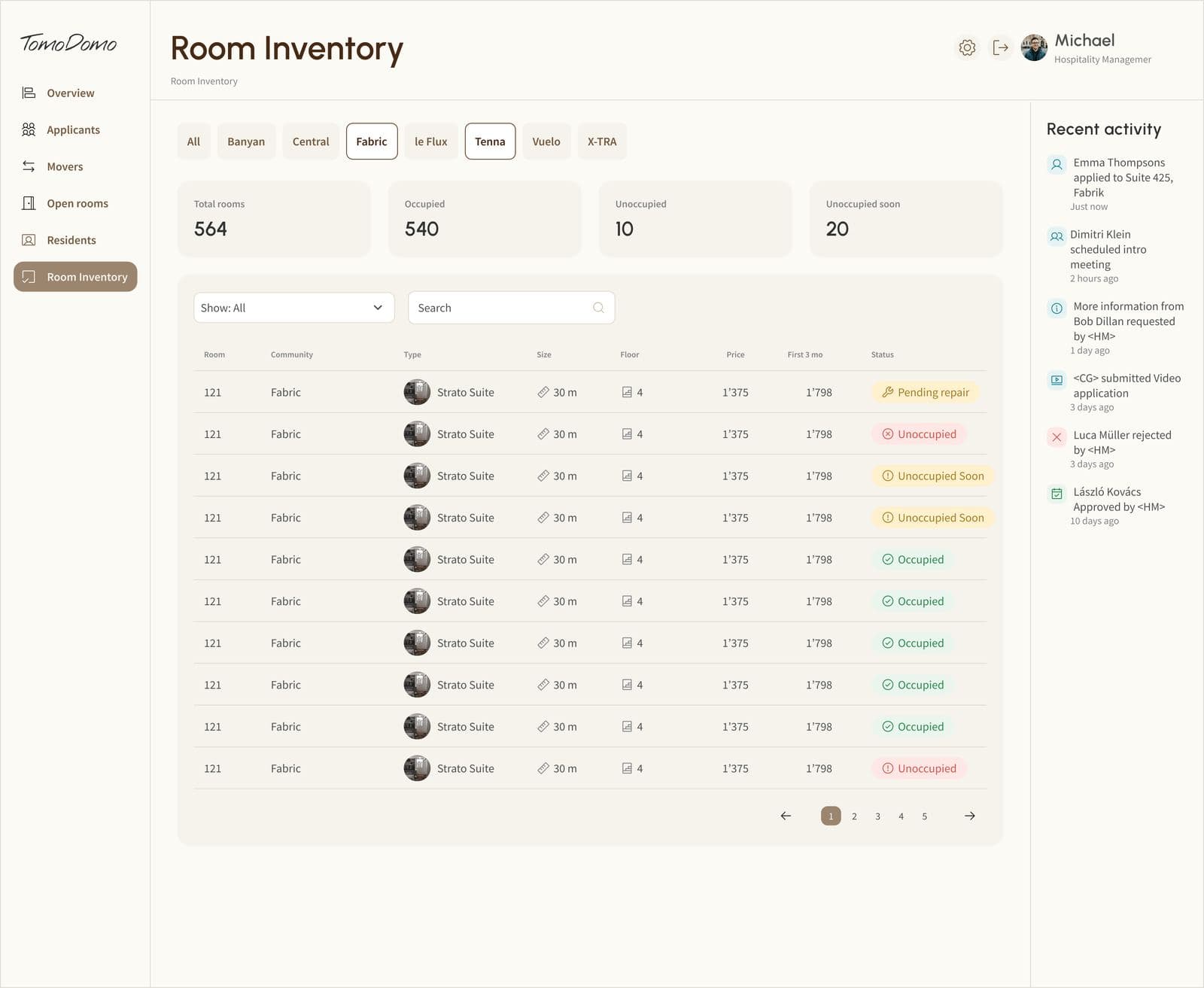Click the Unoccupied 10 card
The width and height of the screenshot is (1204, 988).
[695, 219]
